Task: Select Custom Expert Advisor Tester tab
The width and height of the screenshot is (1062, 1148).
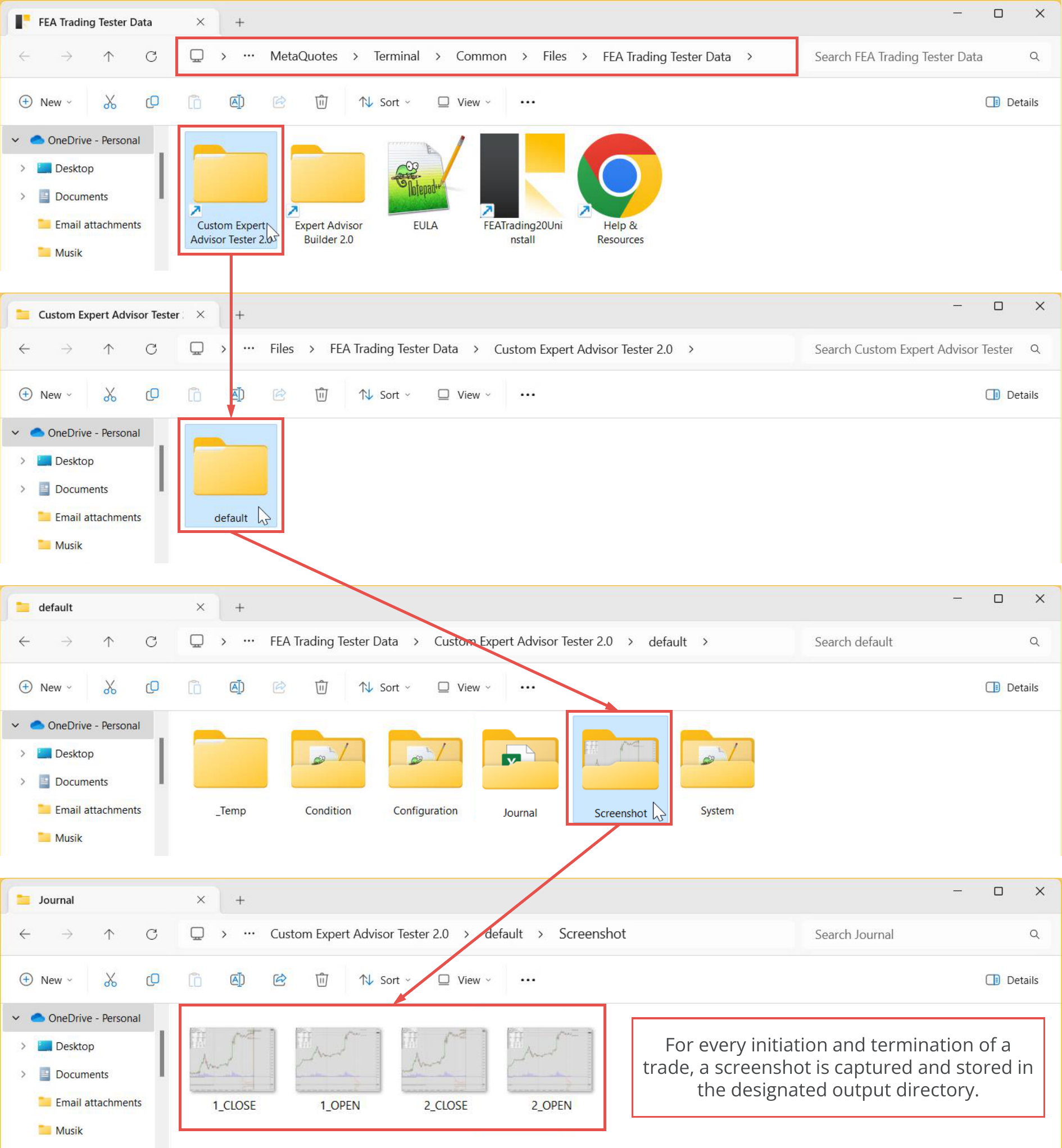Action: point(113,315)
